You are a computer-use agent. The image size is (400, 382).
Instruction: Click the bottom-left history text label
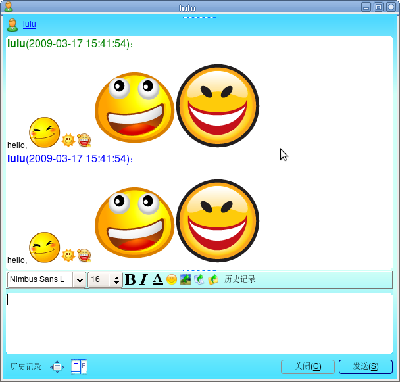[x=25, y=367]
